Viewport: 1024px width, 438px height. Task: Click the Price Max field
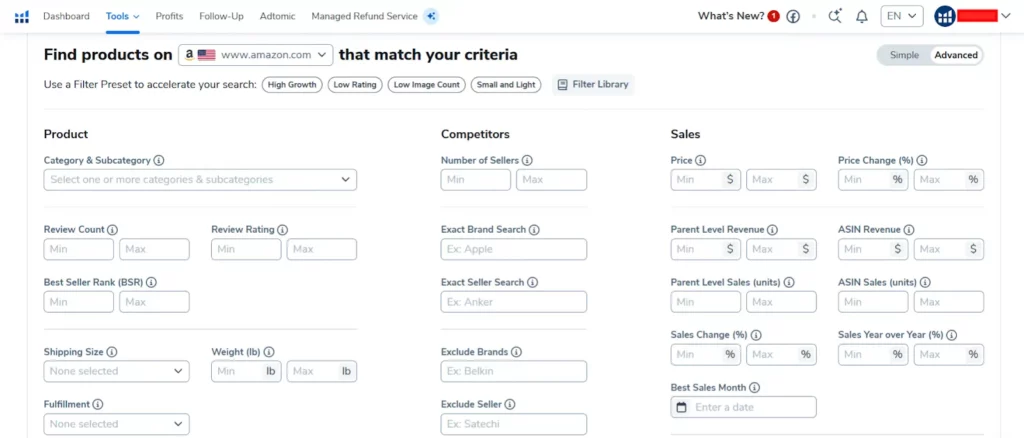point(781,180)
